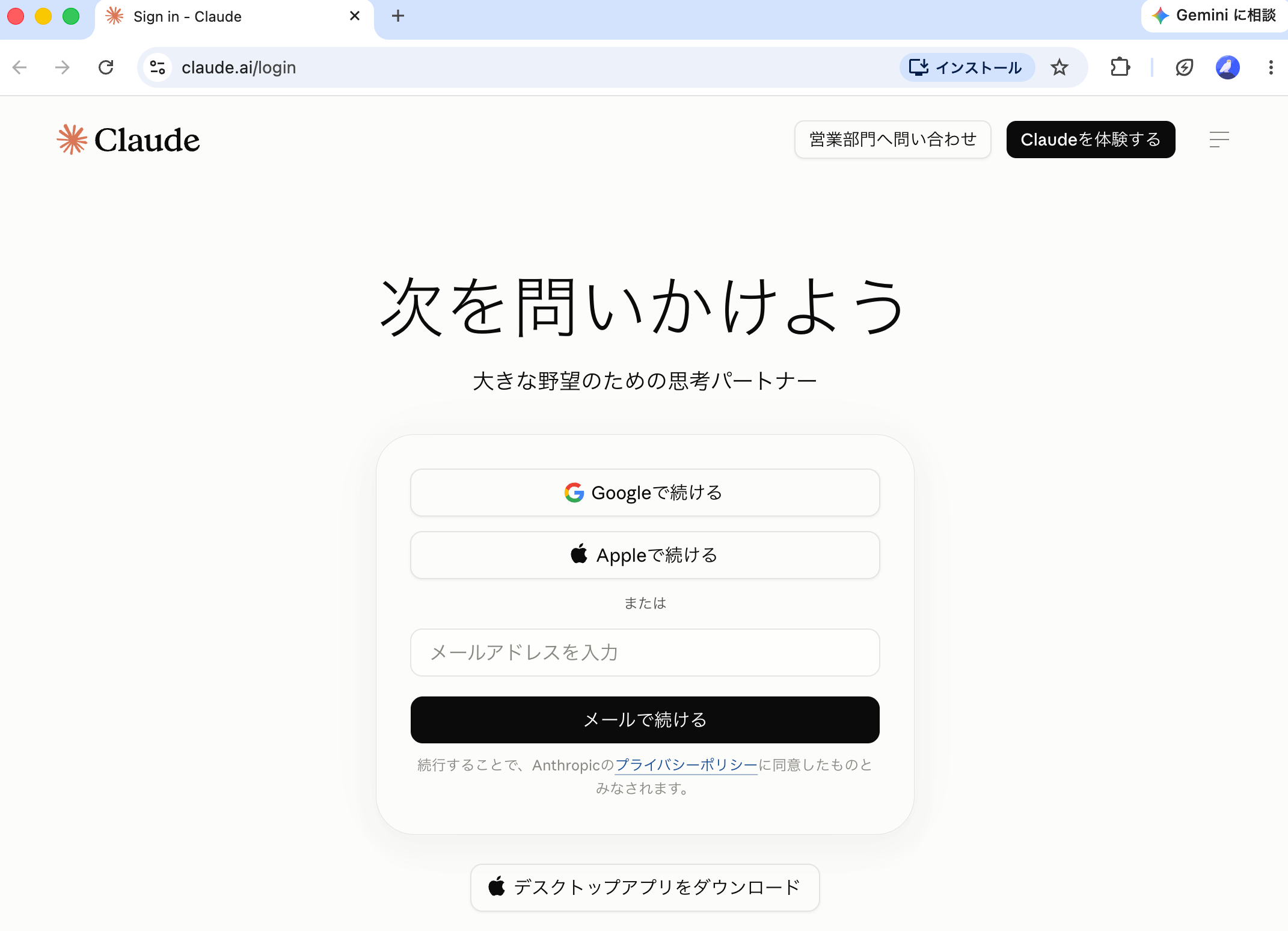This screenshot has height=931, width=1288.
Task: Open the Chrome three-dot menu
Action: [x=1271, y=67]
